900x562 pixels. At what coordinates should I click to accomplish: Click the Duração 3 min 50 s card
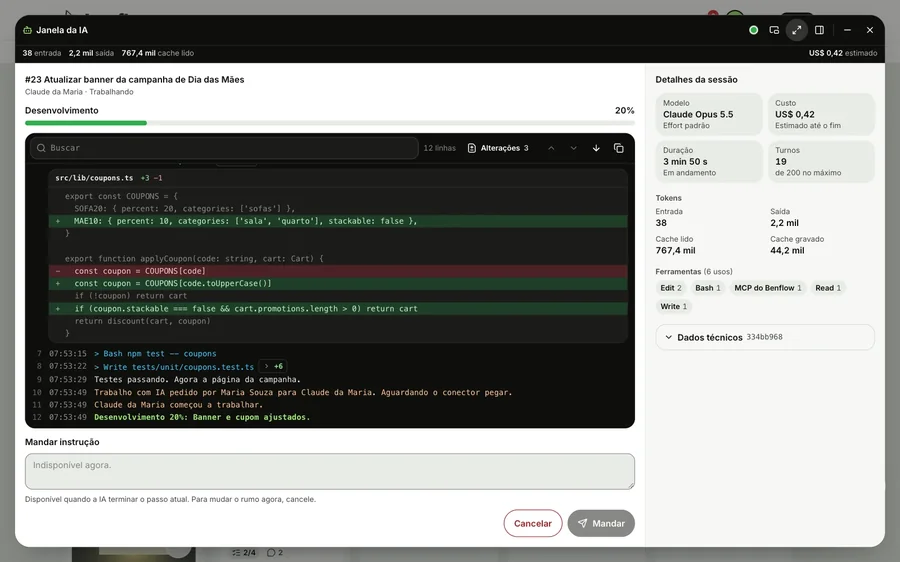(x=709, y=161)
